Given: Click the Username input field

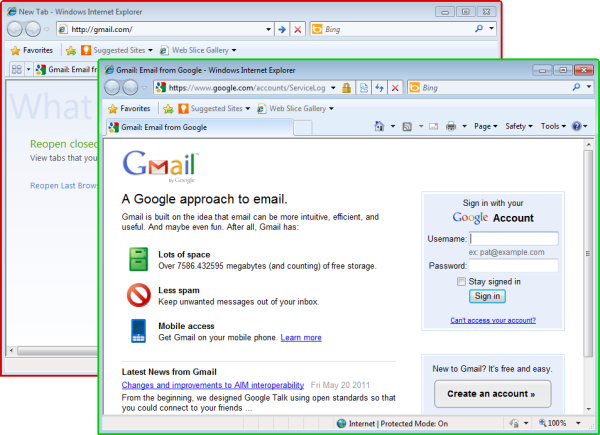Looking at the screenshot, I should point(514,238).
